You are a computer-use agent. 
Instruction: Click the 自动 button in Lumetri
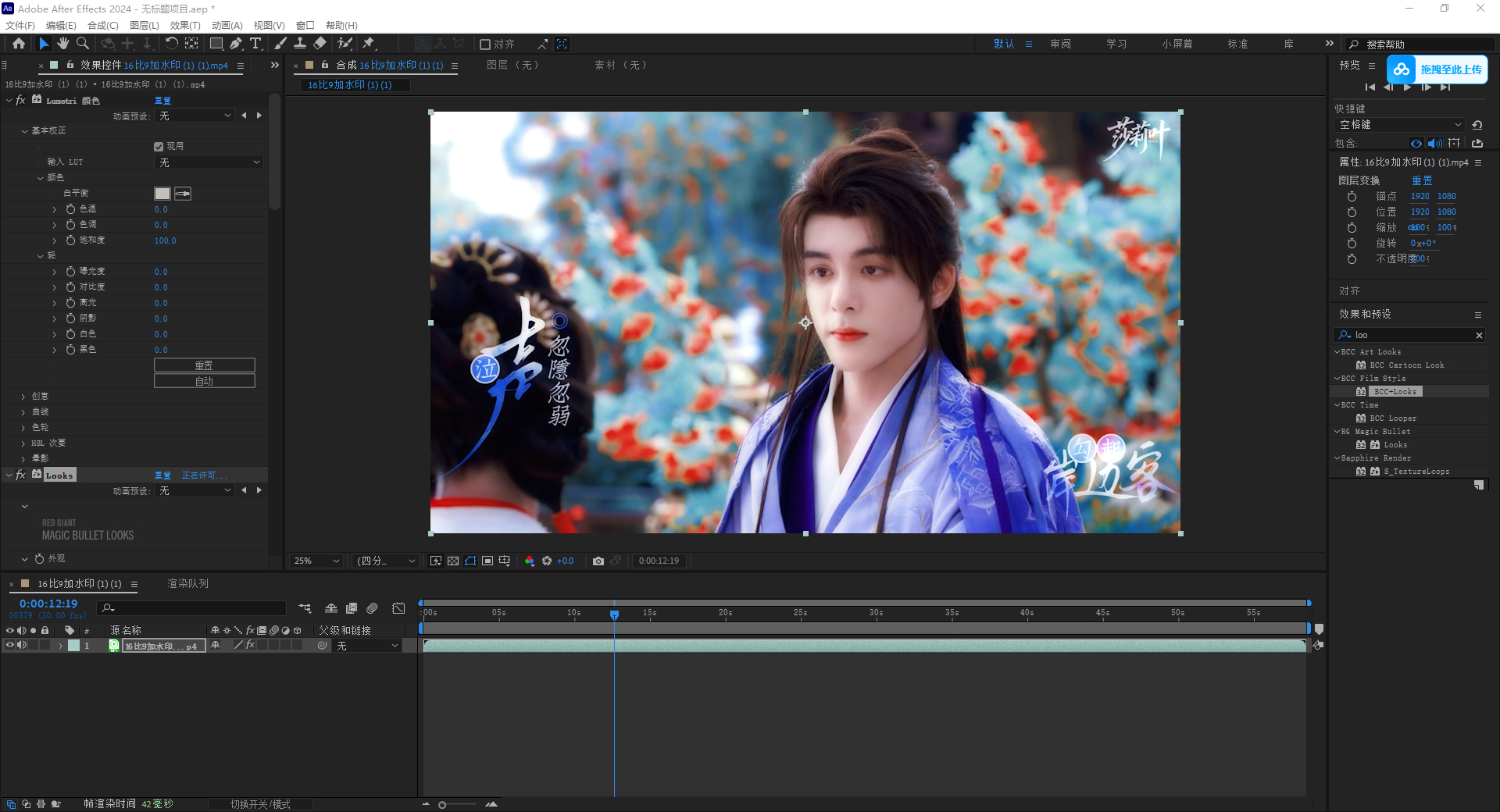204,381
